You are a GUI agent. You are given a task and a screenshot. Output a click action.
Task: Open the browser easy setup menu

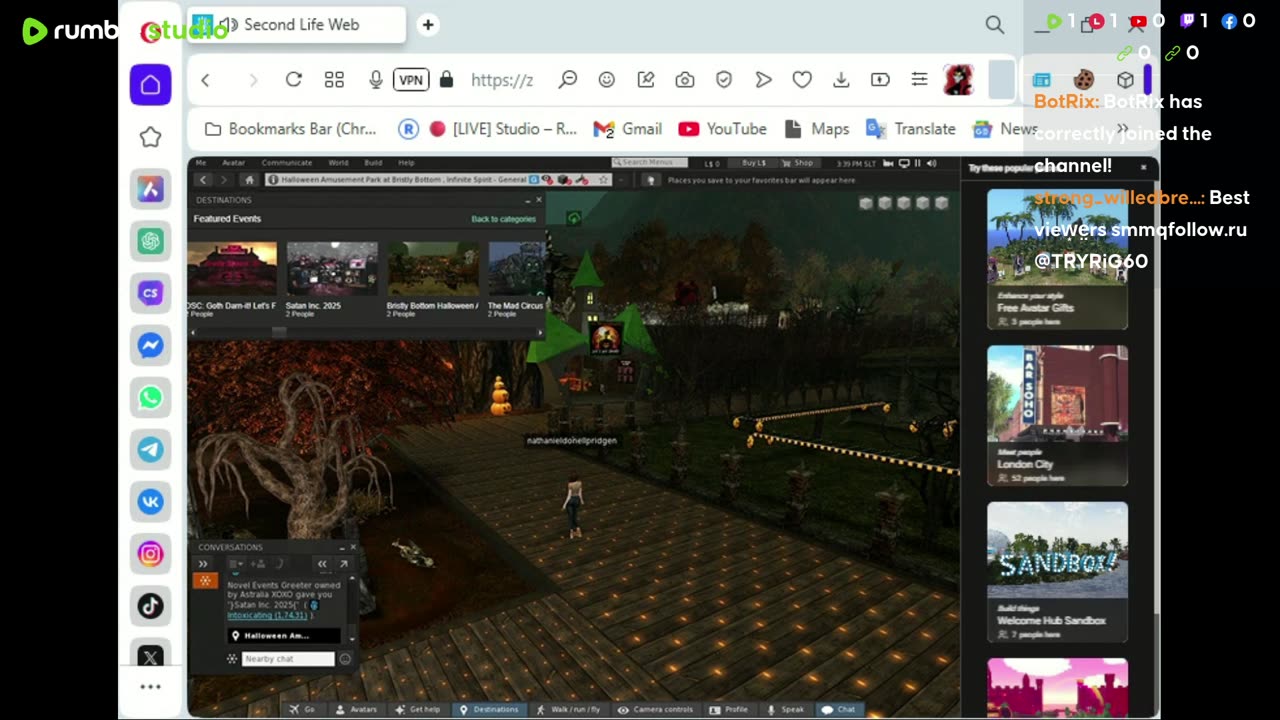[x=919, y=79]
